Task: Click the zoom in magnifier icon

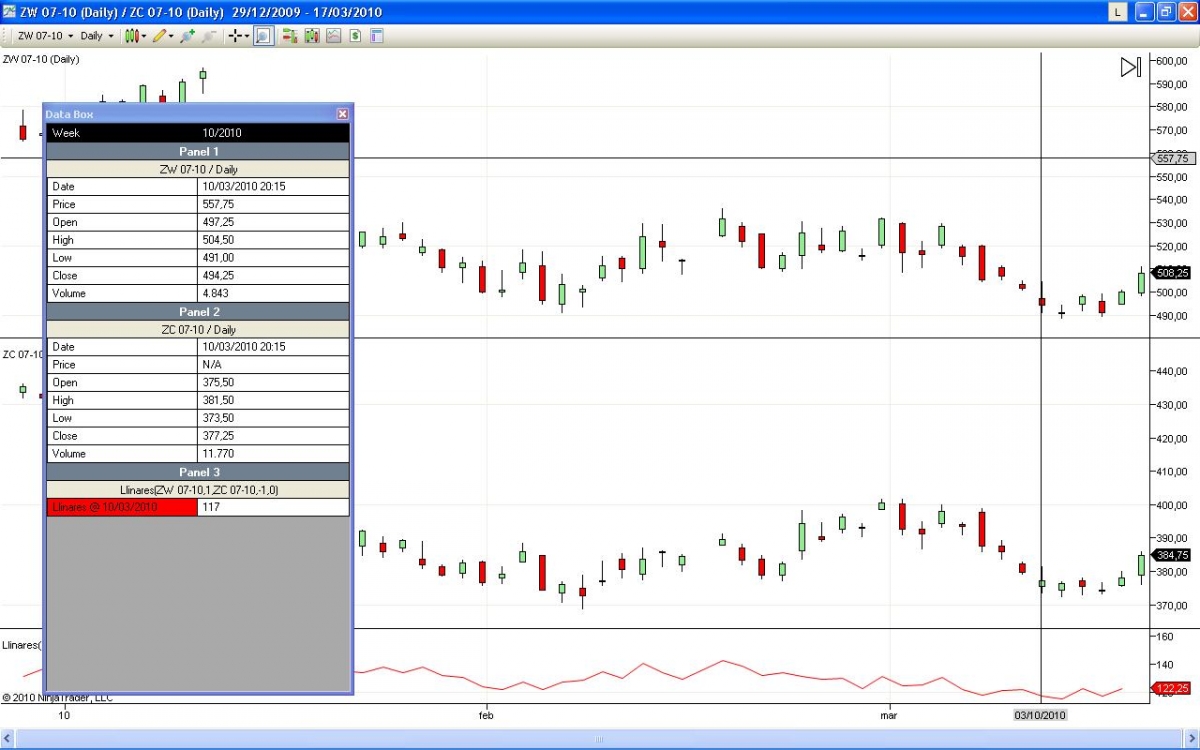Action: (x=187, y=36)
